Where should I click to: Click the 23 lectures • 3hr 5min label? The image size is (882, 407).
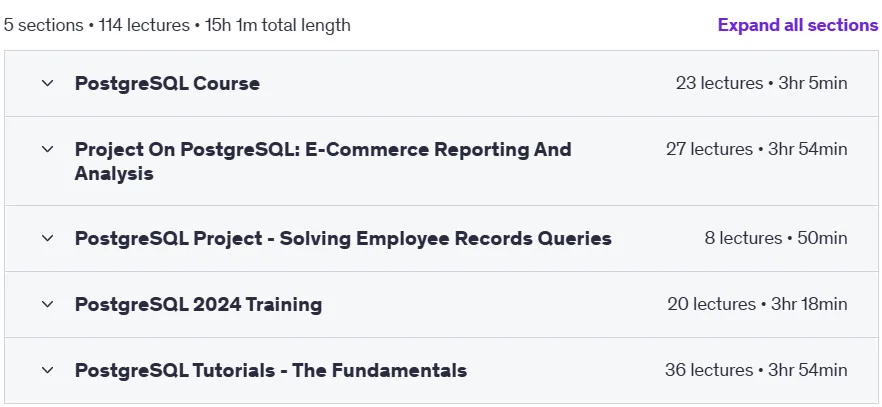tap(762, 83)
